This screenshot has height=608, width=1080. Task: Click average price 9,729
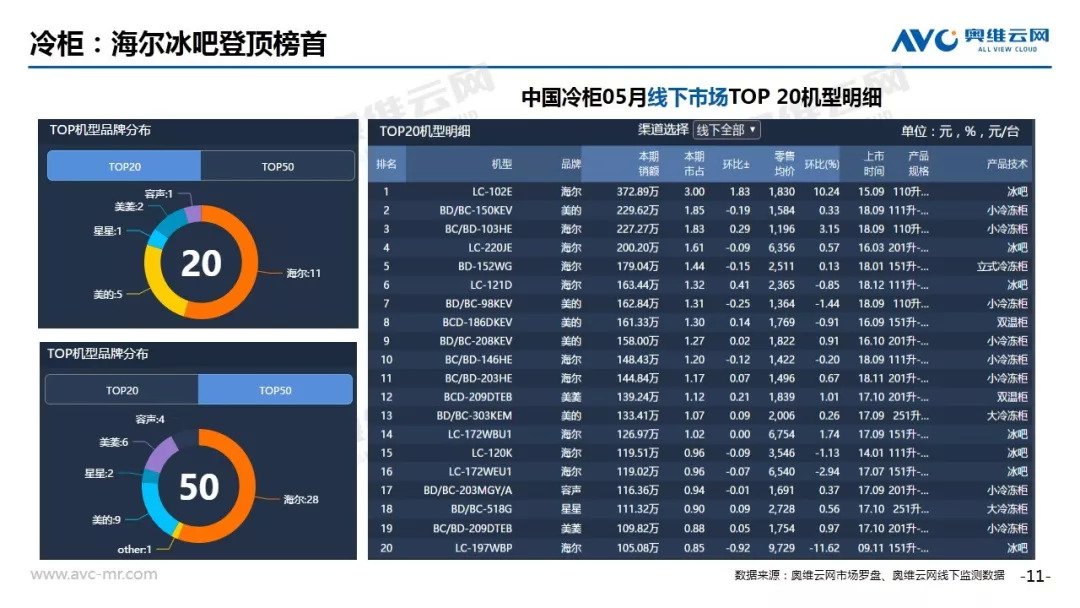(x=782, y=547)
